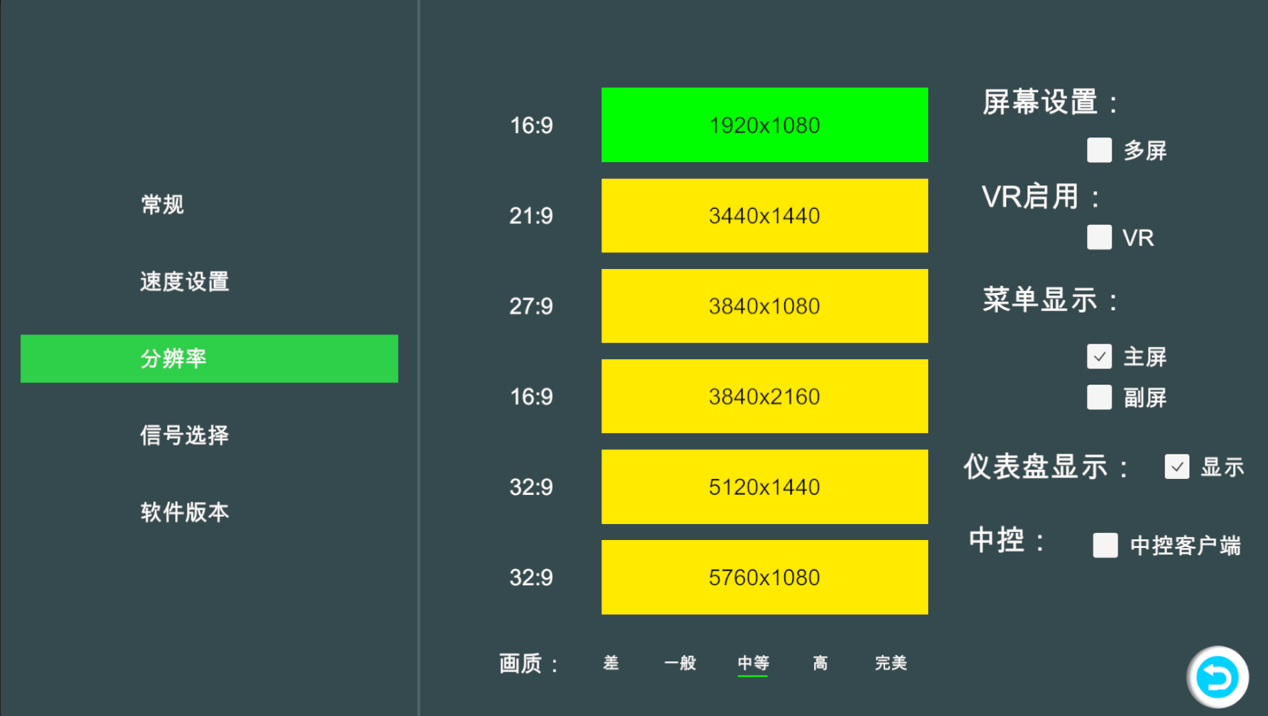Image resolution: width=1268 pixels, height=716 pixels.
Task: Pick the 3840x1080 resolution option
Action: coord(764,306)
